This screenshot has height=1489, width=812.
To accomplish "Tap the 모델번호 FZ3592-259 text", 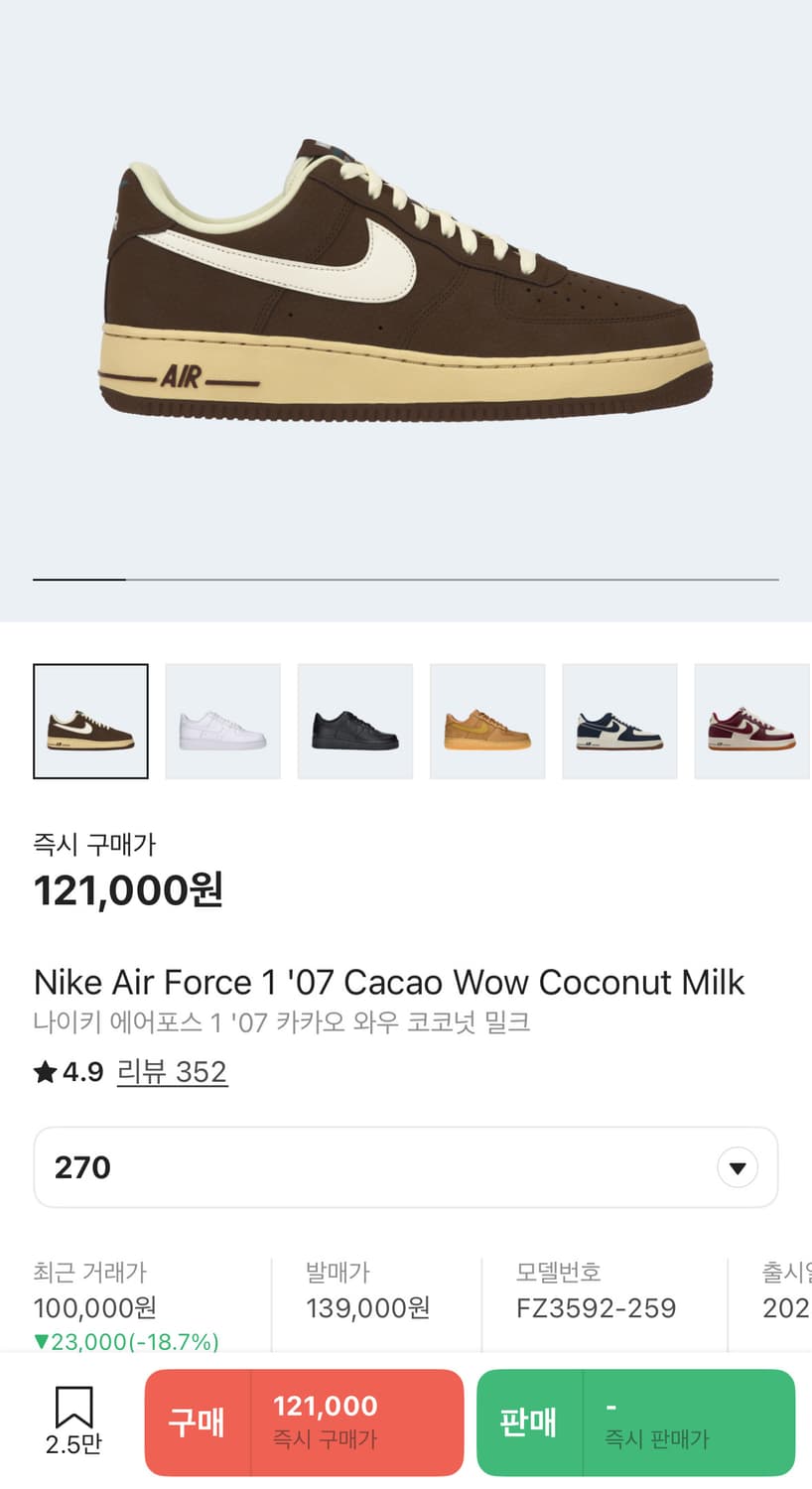I will [x=596, y=1307].
